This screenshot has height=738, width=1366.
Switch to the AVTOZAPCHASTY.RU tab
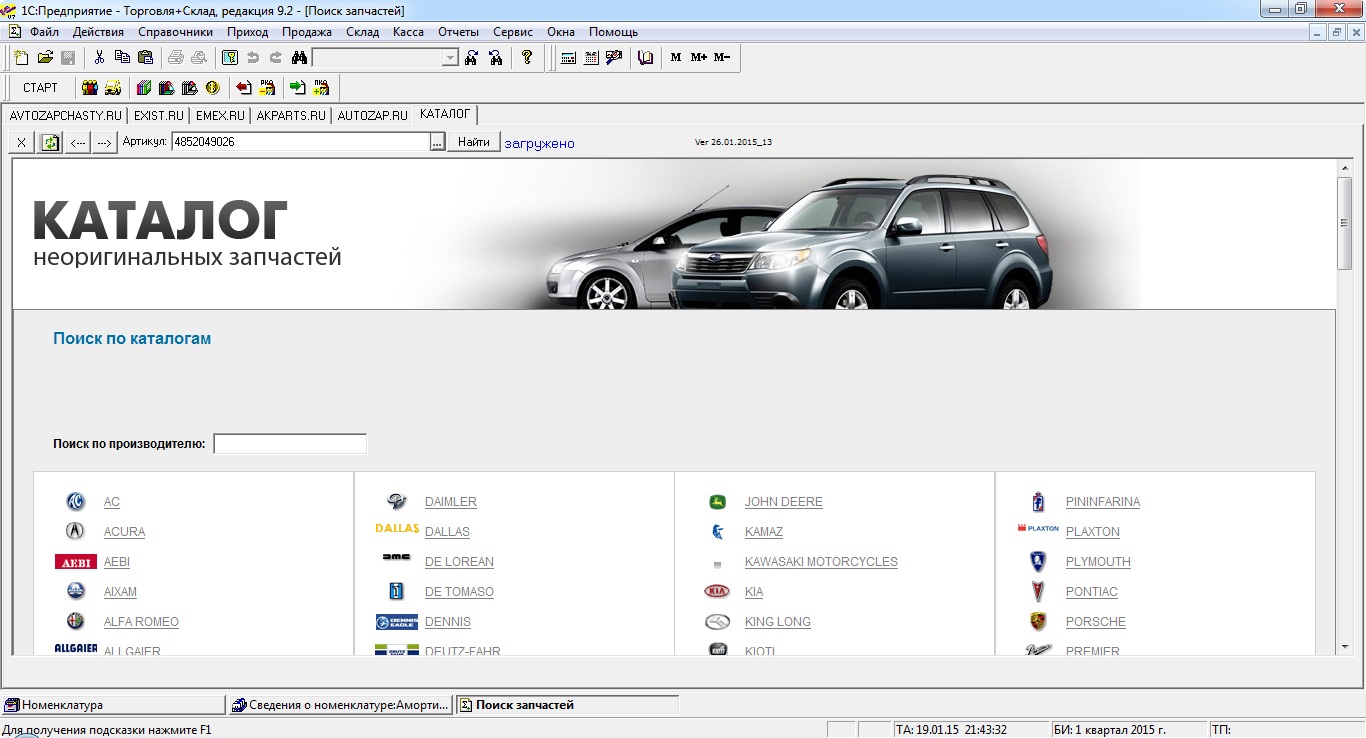(65, 115)
